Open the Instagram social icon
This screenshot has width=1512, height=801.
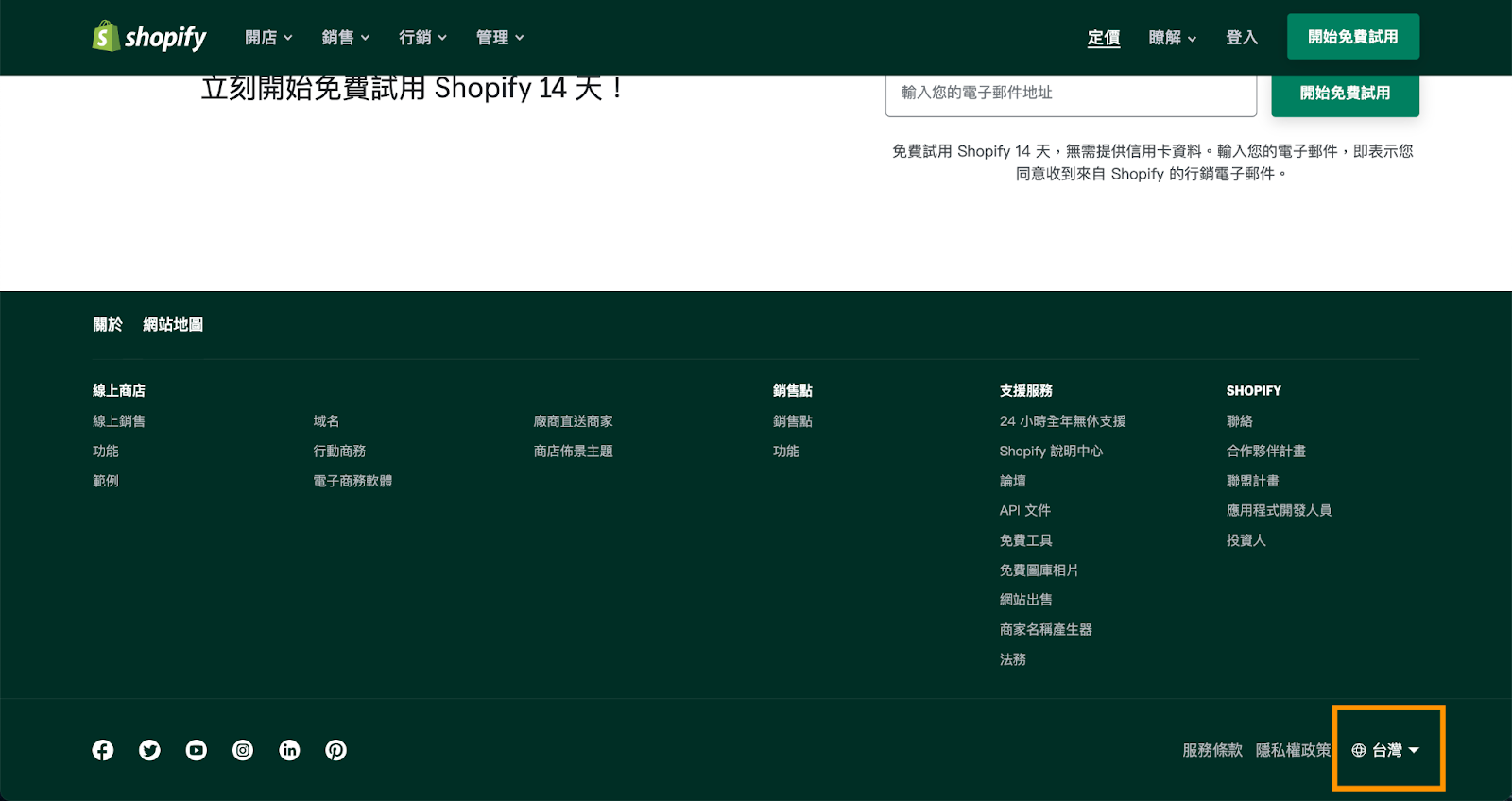click(x=243, y=750)
